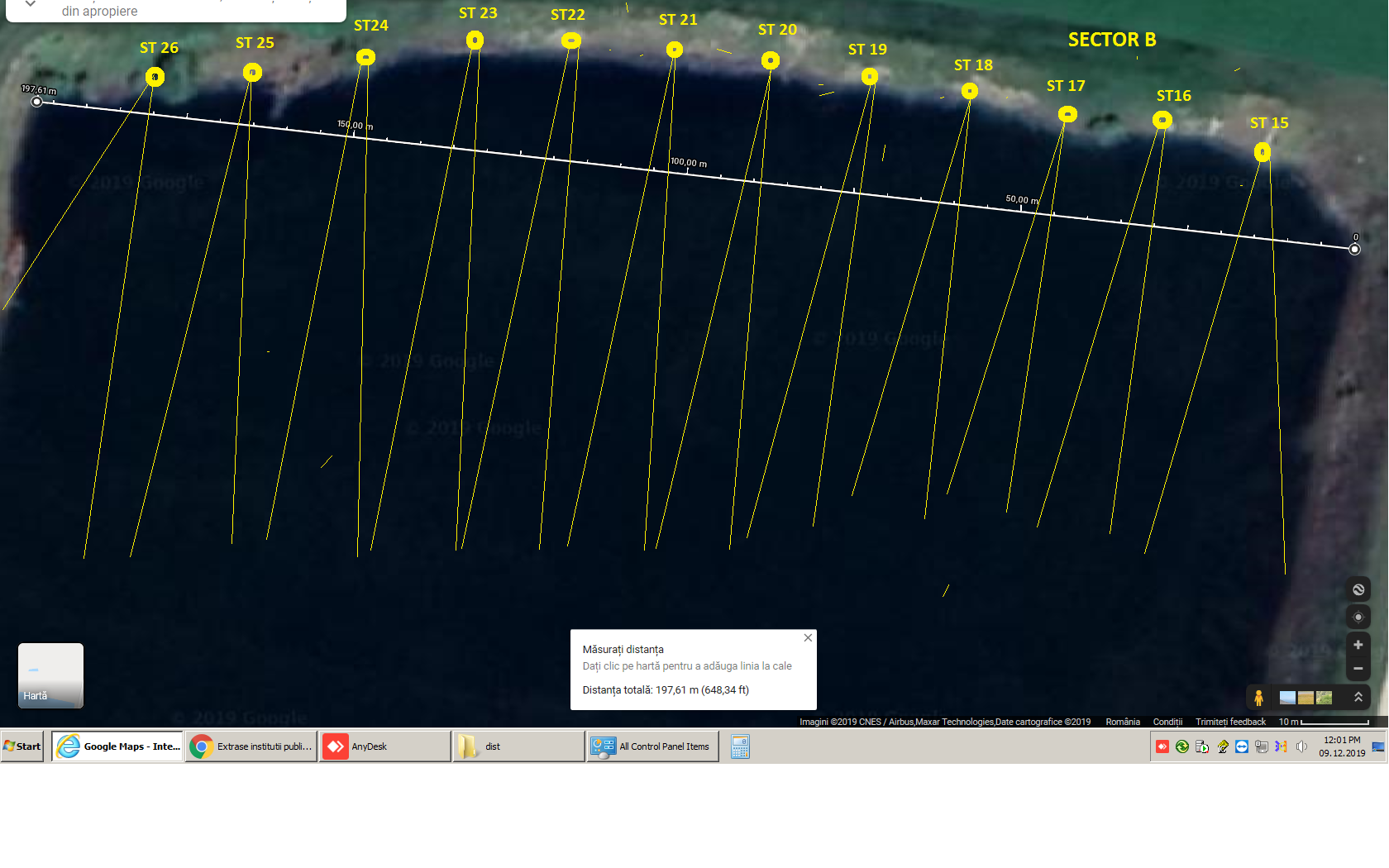The image size is (1389, 868).
Task: Open the Calculator taskbar button
Action: pyautogui.click(x=740, y=746)
